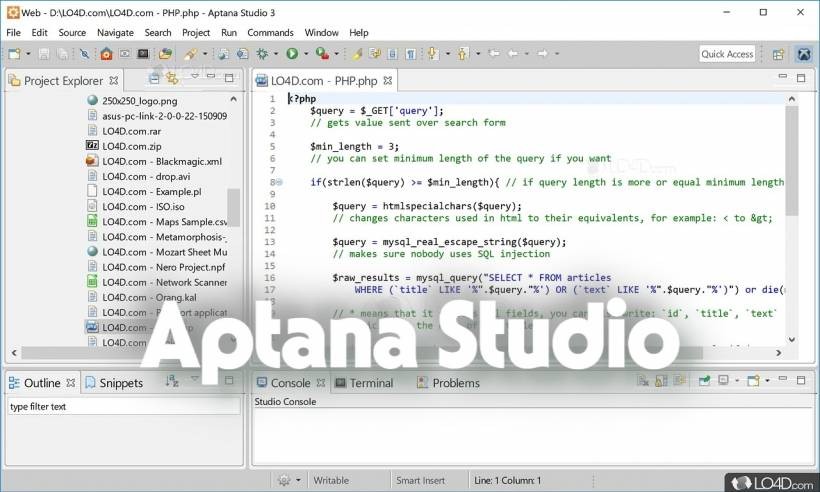
Task: Click Project Explorer scroll-up arrow
Action: [x=233, y=99]
